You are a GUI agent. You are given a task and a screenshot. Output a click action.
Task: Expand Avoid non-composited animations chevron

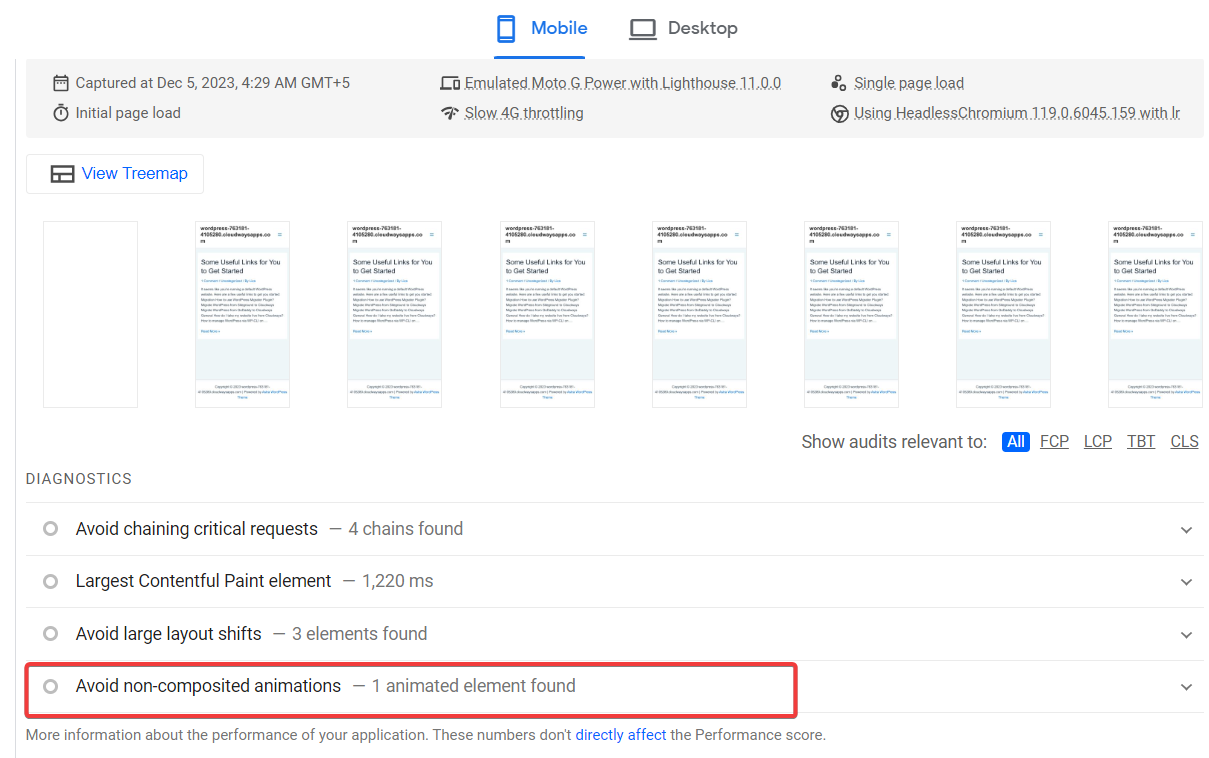pos(1186,687)
